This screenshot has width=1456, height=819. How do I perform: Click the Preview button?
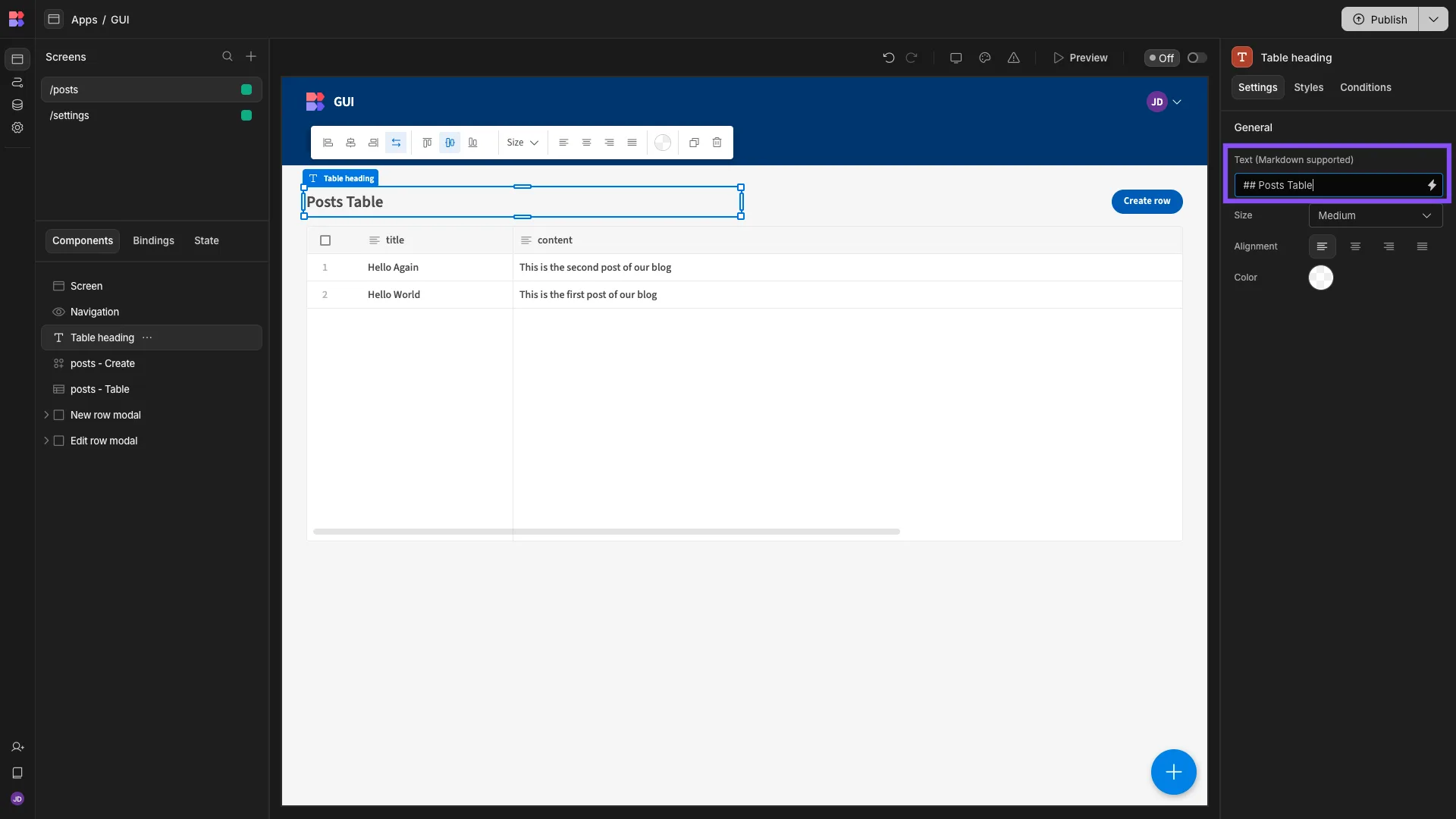[1080, 58]
